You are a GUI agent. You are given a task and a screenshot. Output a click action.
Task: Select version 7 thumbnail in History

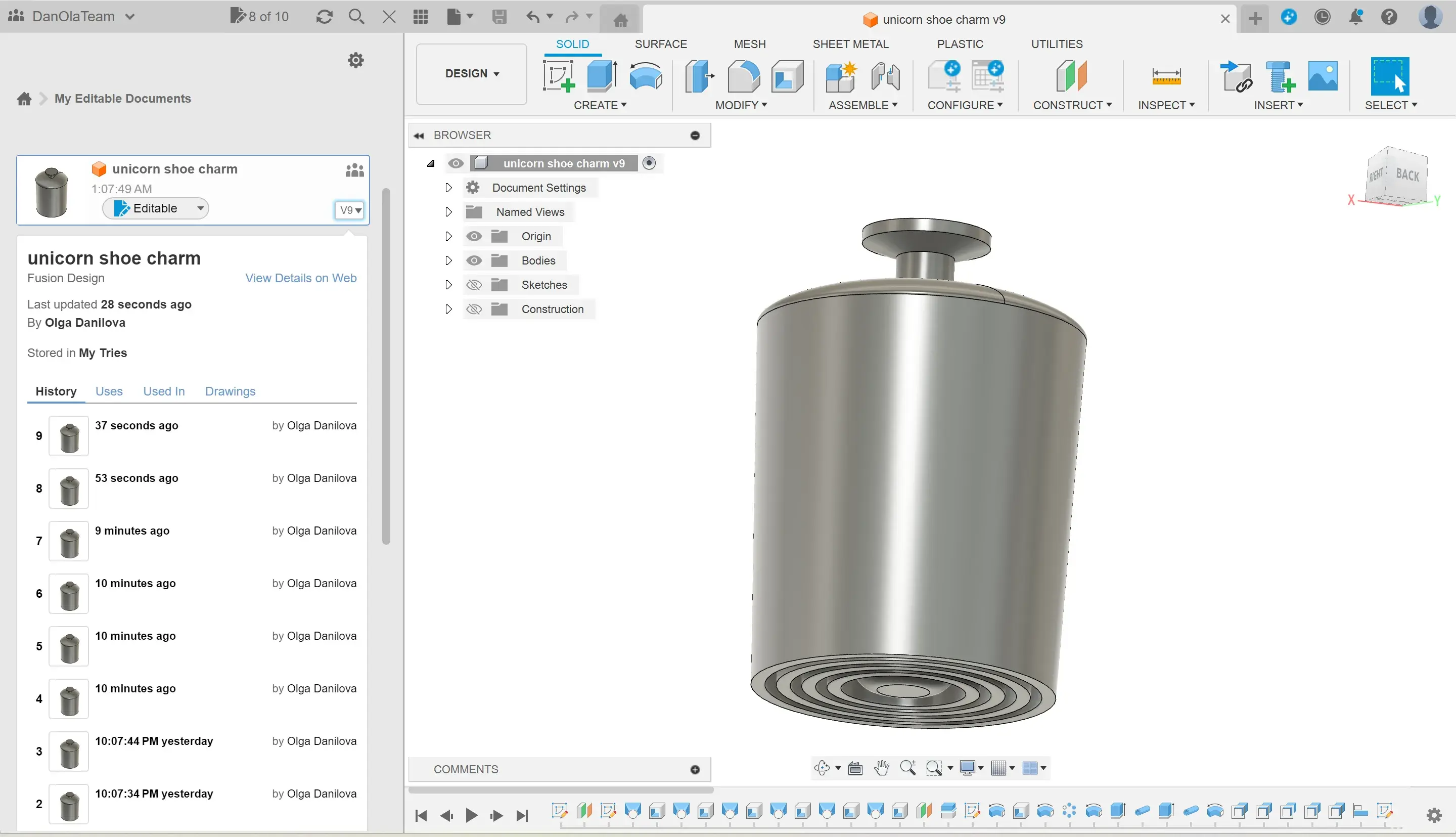[x=68, y=541]
